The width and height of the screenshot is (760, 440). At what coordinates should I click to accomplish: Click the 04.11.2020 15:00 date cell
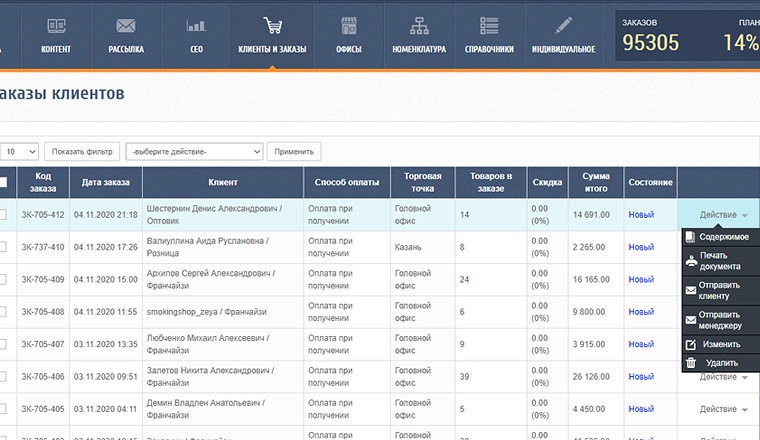106,280
